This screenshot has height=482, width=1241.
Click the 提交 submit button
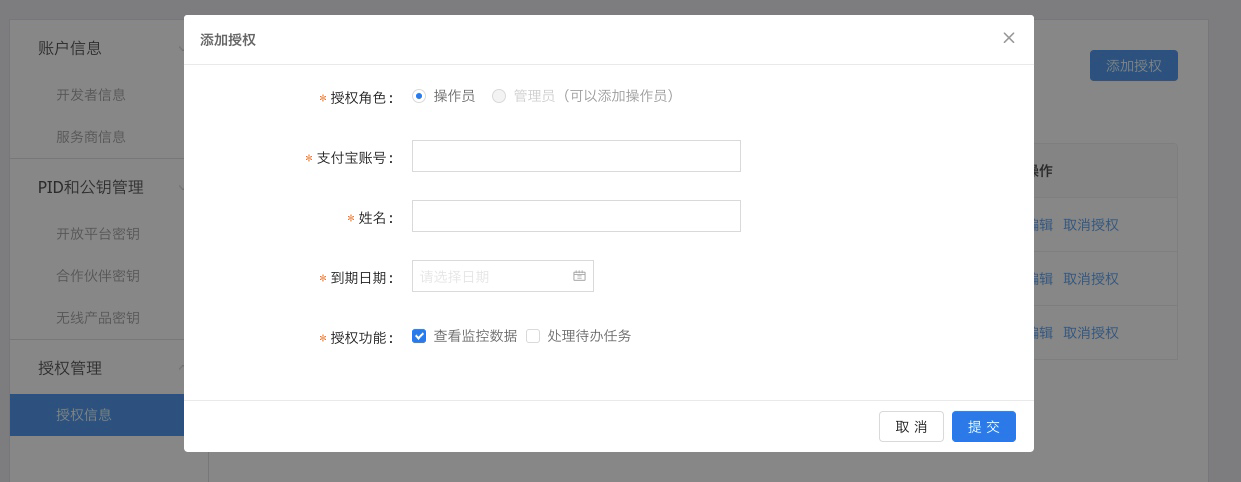click(983, 427)
